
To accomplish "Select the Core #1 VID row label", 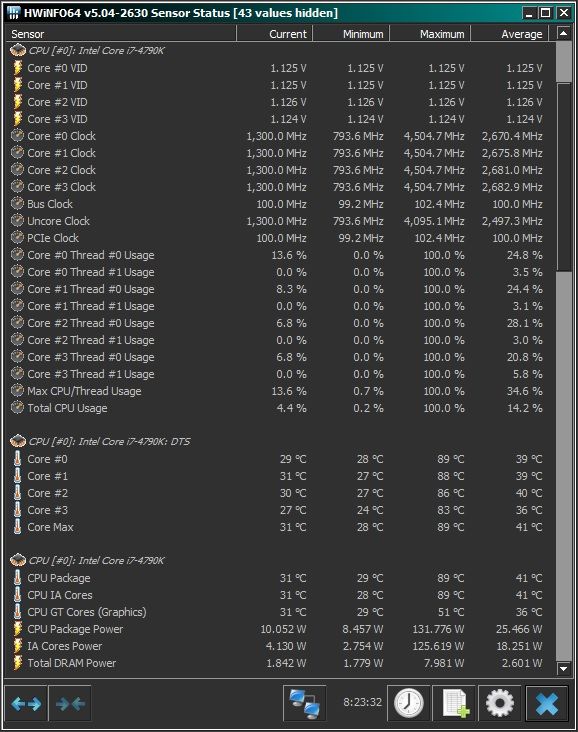I will tap(57, 85).
